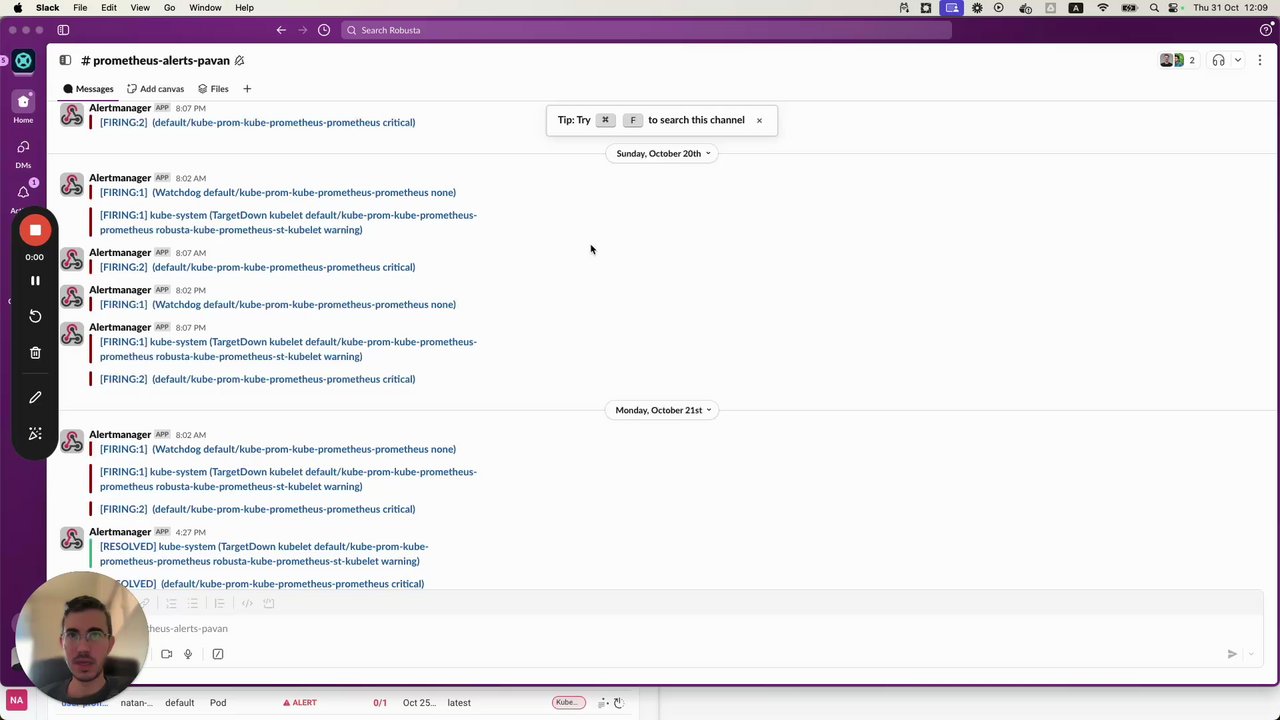Open Watchdog alert link at 8:02 AM Sunday
Screen dimensions: 1280x720
click(x=278, y=193)
